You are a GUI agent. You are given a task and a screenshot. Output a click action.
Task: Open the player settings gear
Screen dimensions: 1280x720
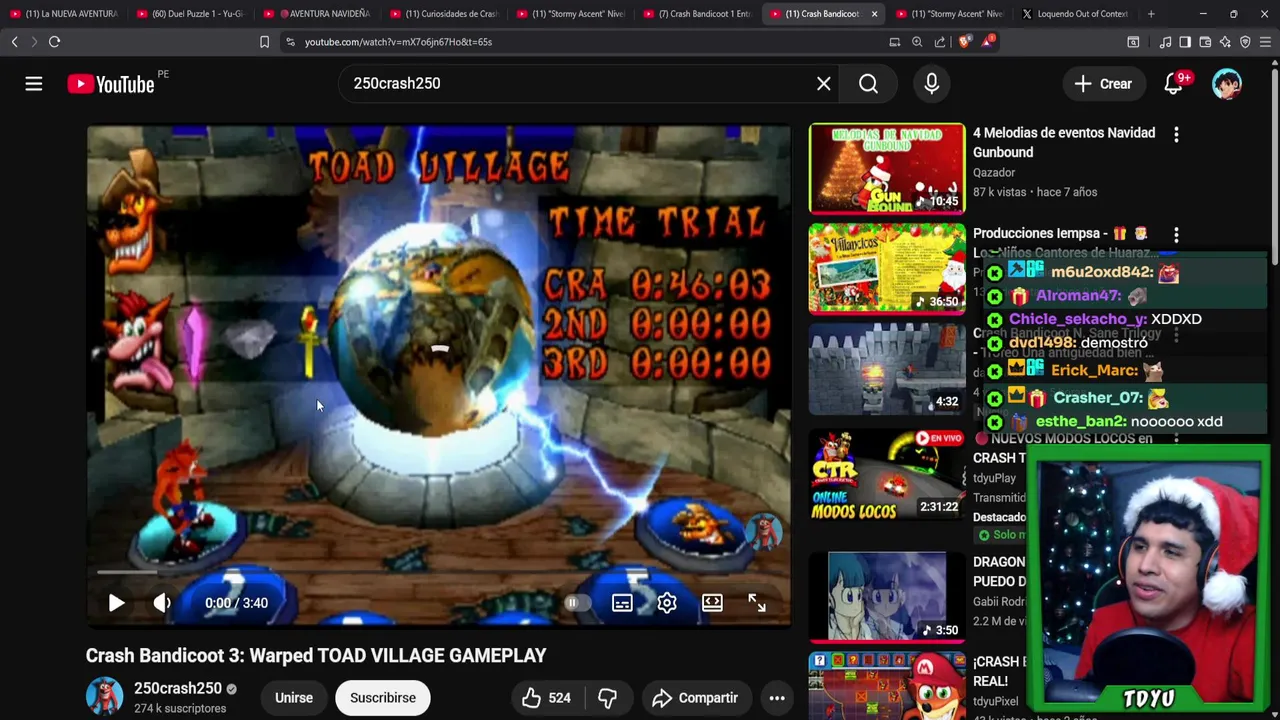click(x=667, y=603)
